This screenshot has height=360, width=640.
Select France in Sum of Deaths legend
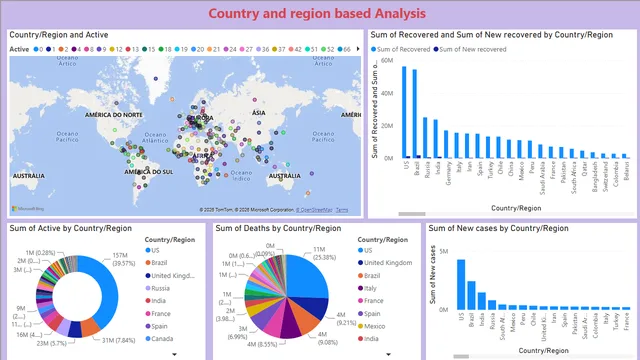click(x=371, y=301)
